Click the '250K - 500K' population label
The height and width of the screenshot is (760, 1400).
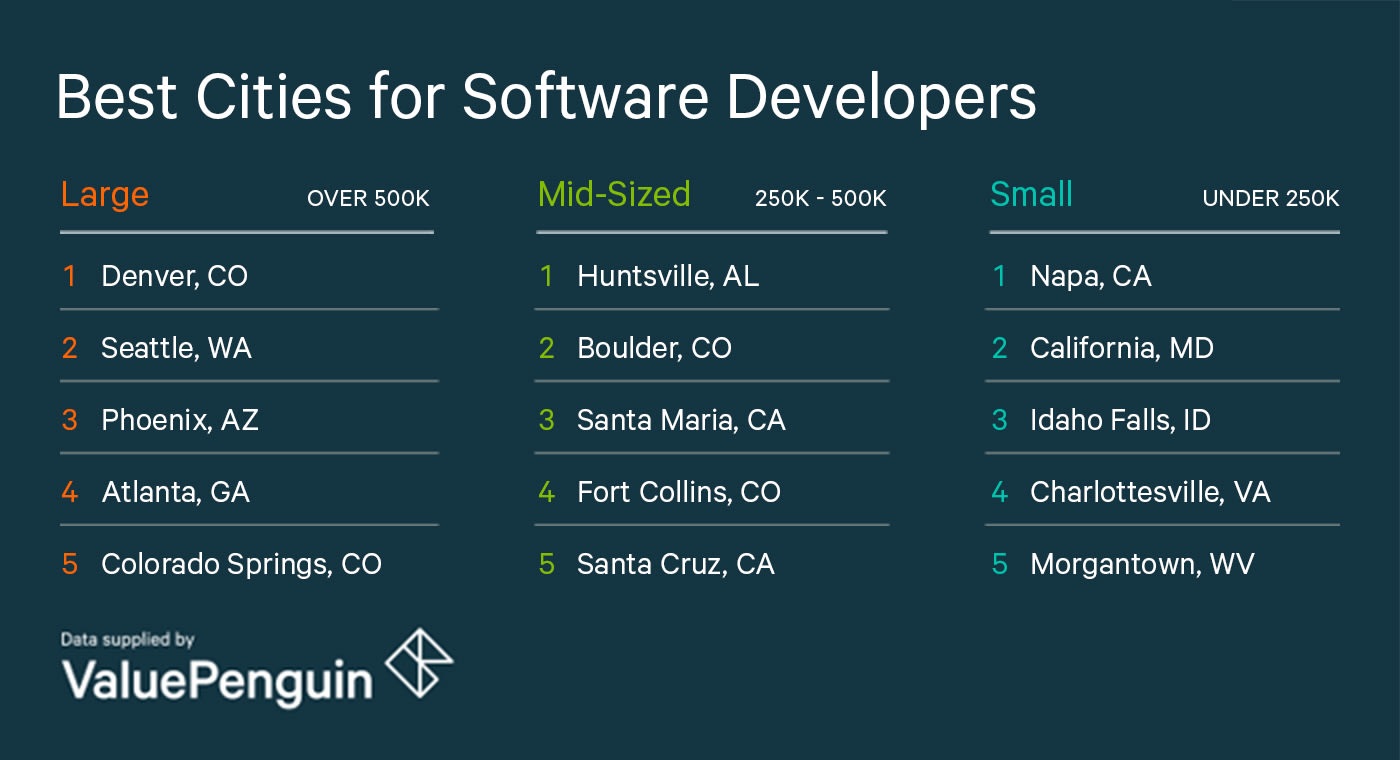[821, 198]
